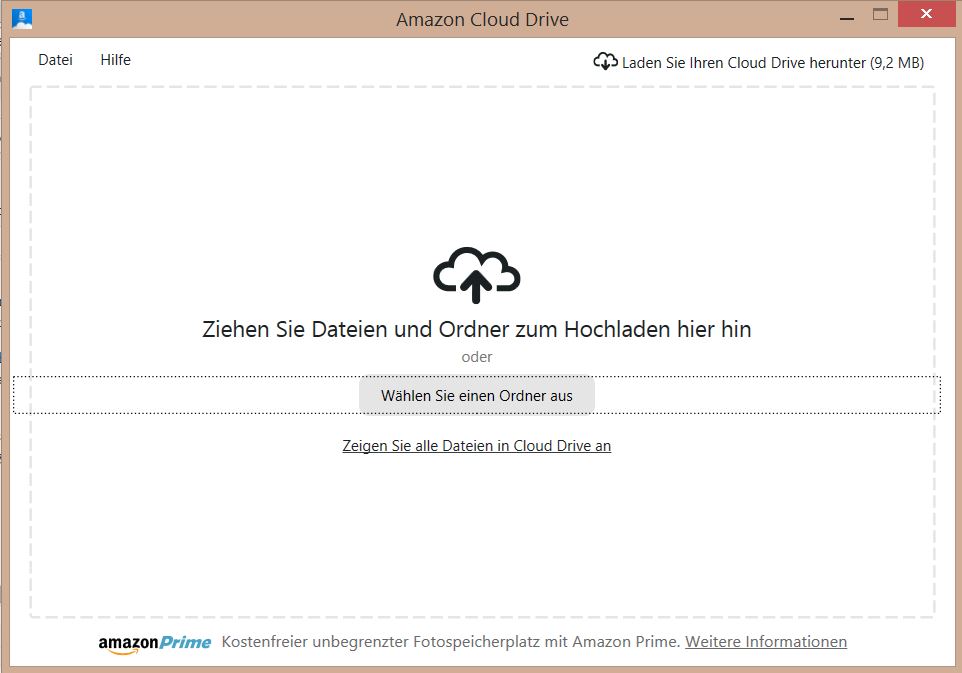The height and width of the screenshot is (673, 962).
Task: Click 'Laden Sie Ihren Cloud Drive herunter' link
Action: coord(772,63)
